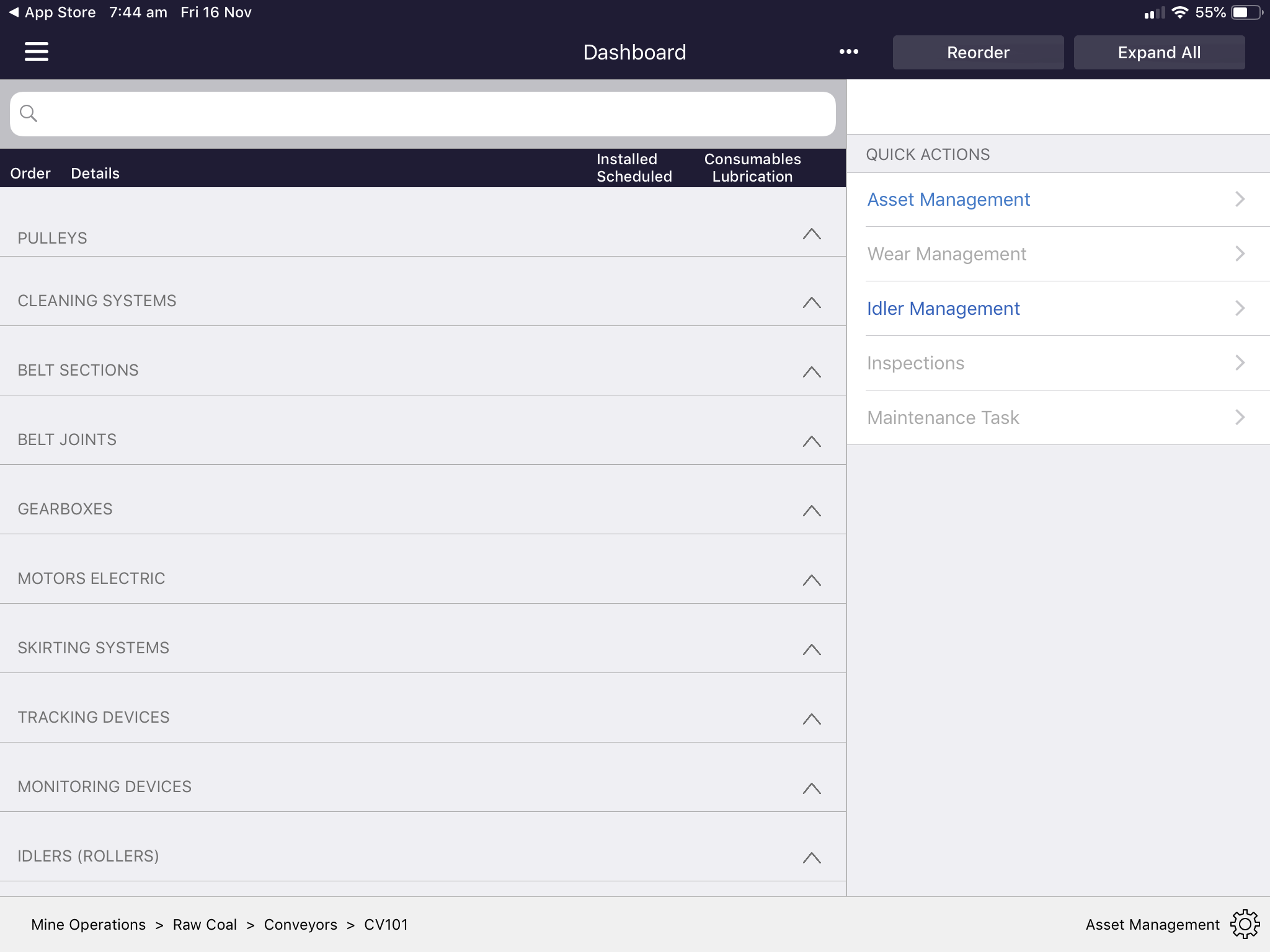Click the Installed Scheduled column header
The width and height of the screenshot is (1270, 952).
(634, 168)
